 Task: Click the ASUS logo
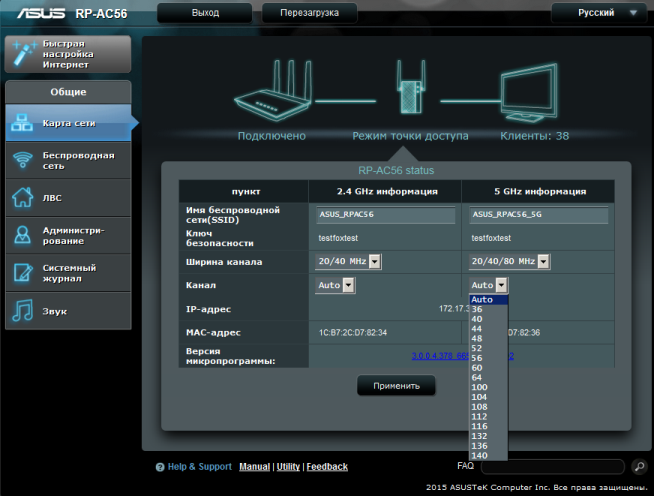(x=41, y=13)
